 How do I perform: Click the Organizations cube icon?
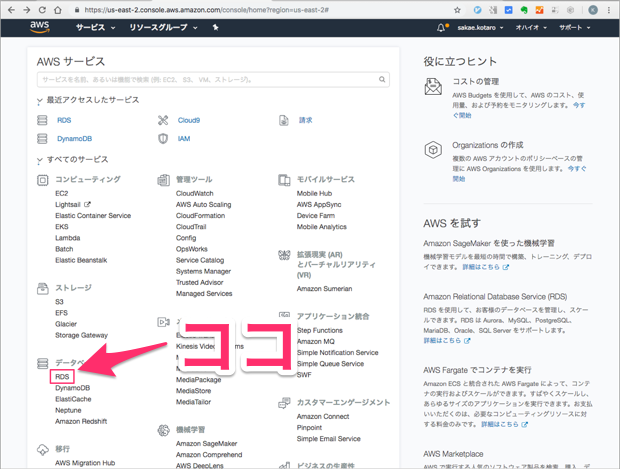(433, 150)
